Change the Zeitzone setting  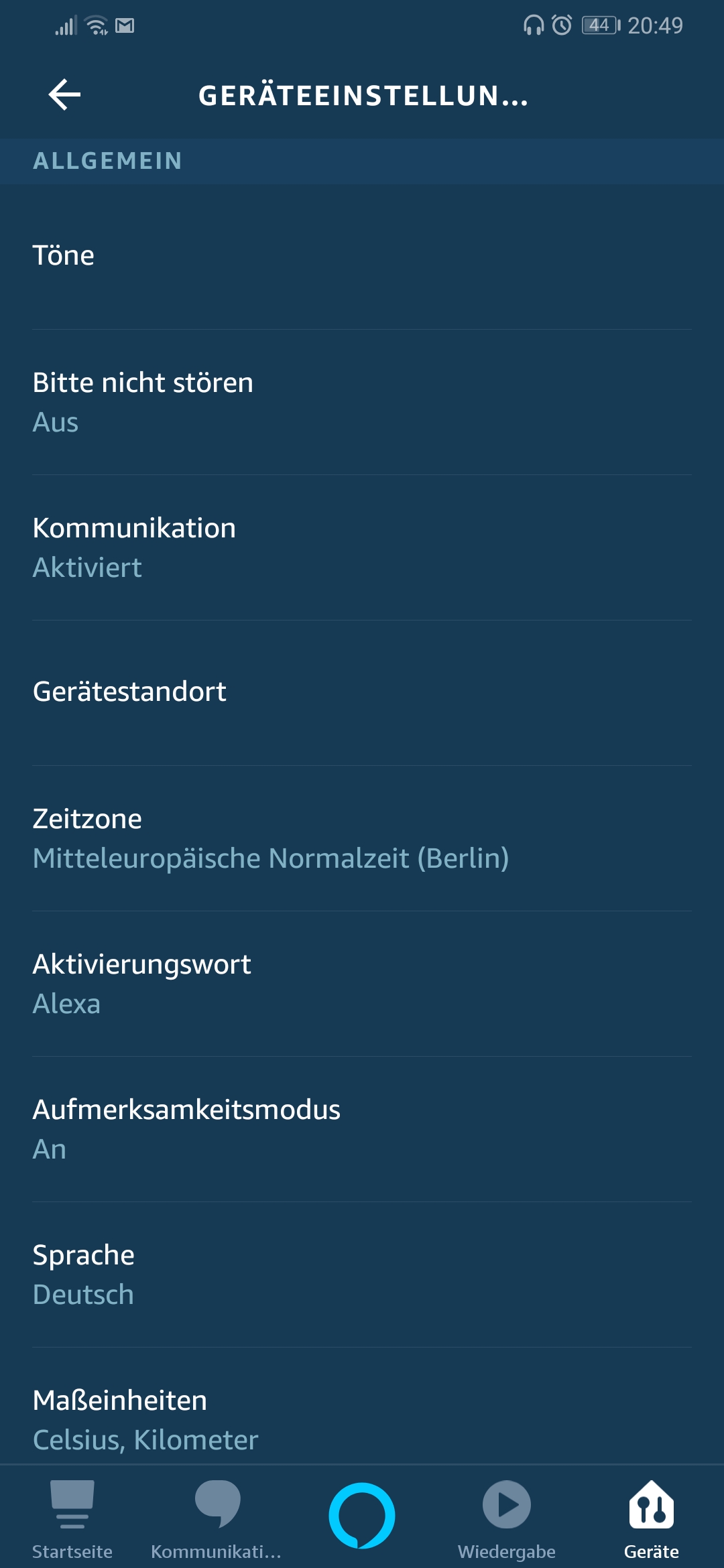tap(362, 838)
